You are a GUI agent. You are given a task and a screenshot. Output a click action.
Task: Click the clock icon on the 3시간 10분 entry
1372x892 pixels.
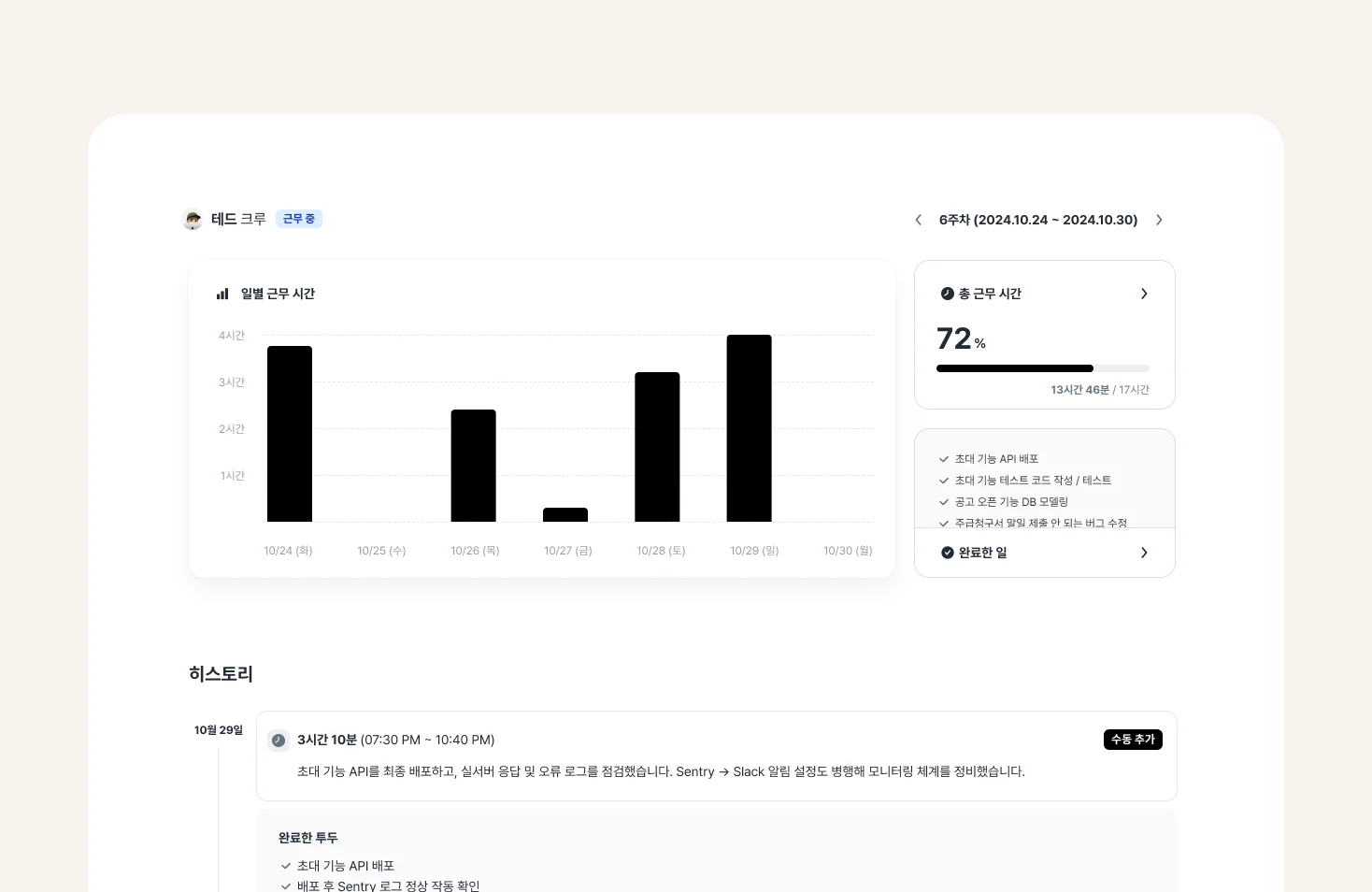click(279, 741)
